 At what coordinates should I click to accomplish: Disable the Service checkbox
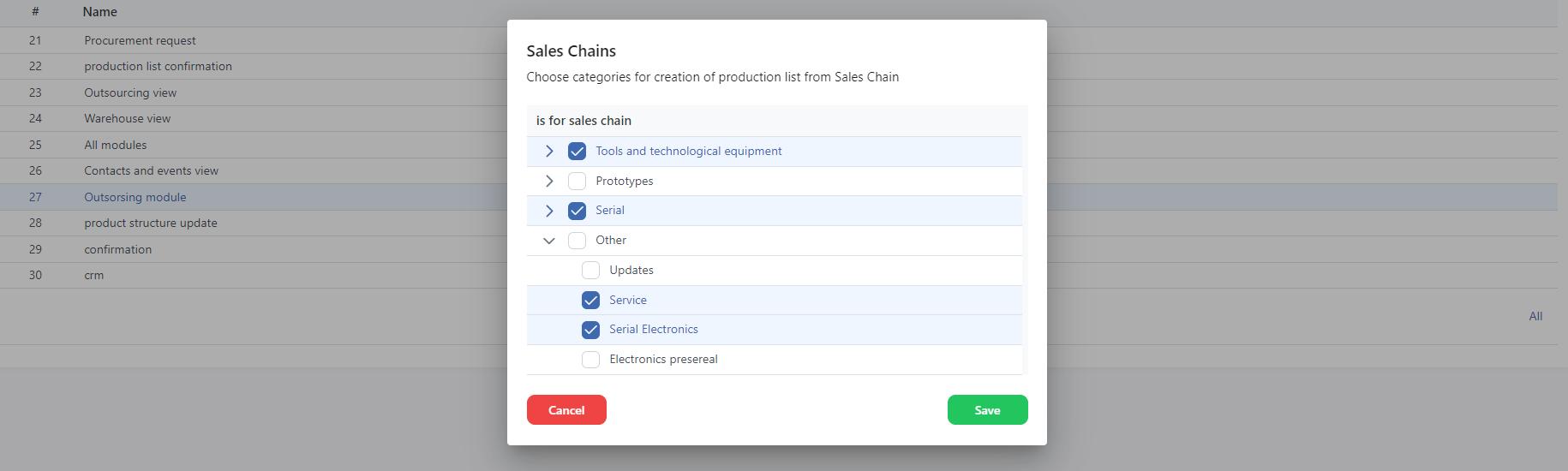point(590,300)
